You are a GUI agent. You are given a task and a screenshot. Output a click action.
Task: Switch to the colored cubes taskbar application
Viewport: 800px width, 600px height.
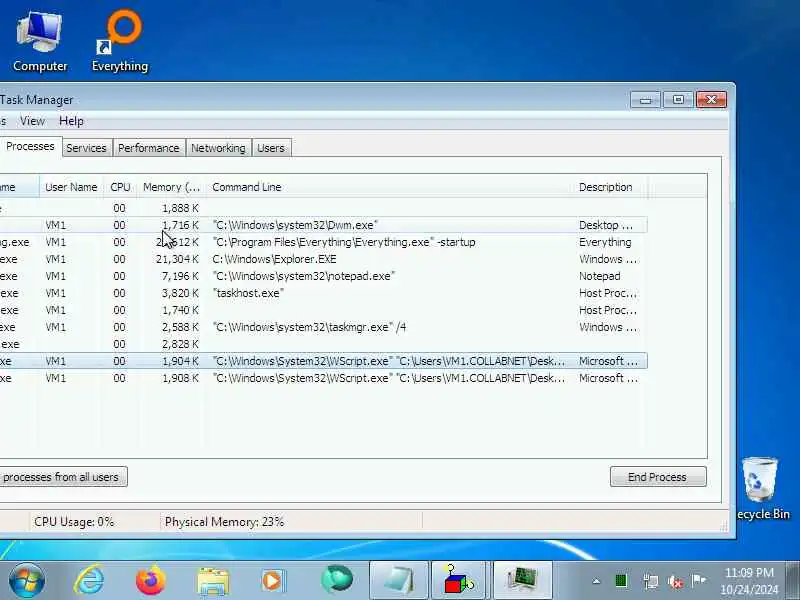pyautogui.click(x=459, y=580)
